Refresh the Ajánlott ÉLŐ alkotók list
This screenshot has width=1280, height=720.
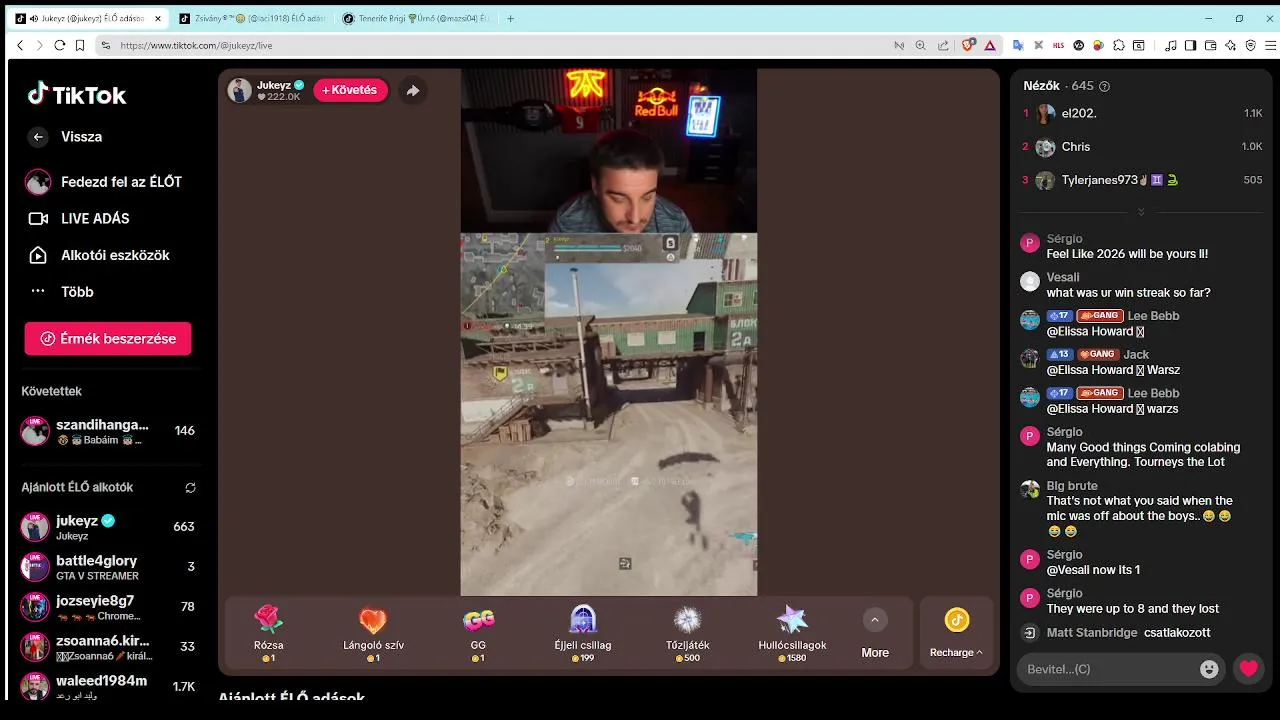(x=190, y=488)
